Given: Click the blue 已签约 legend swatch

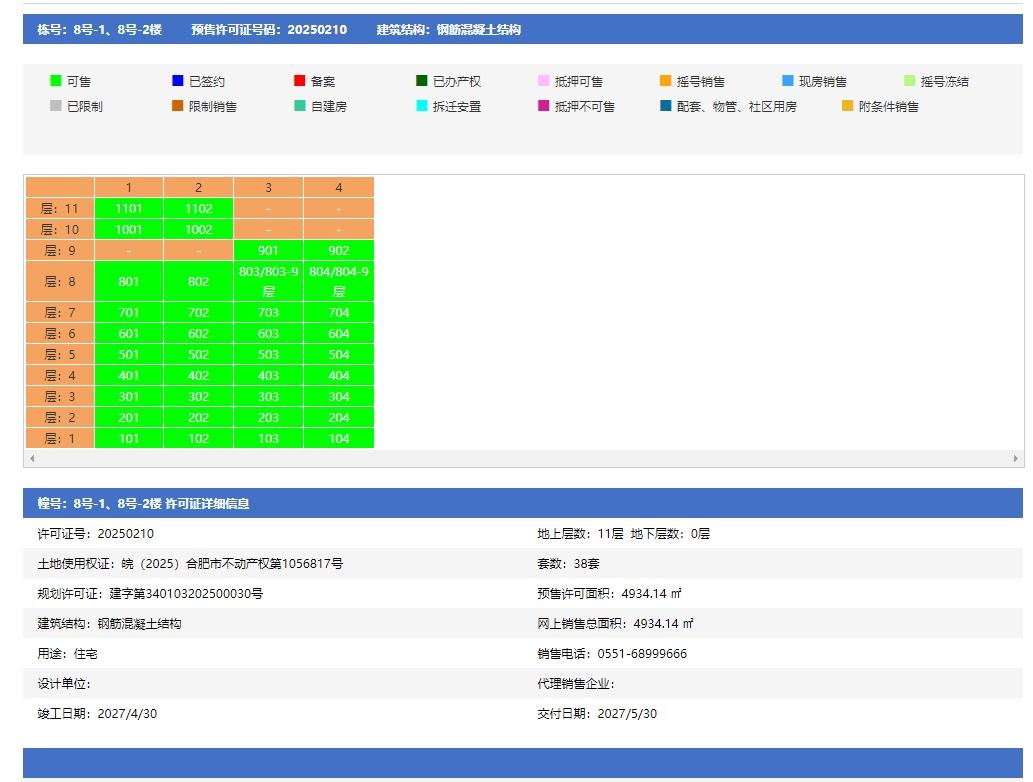Looking at the screenshot, I should click(177, 80).
